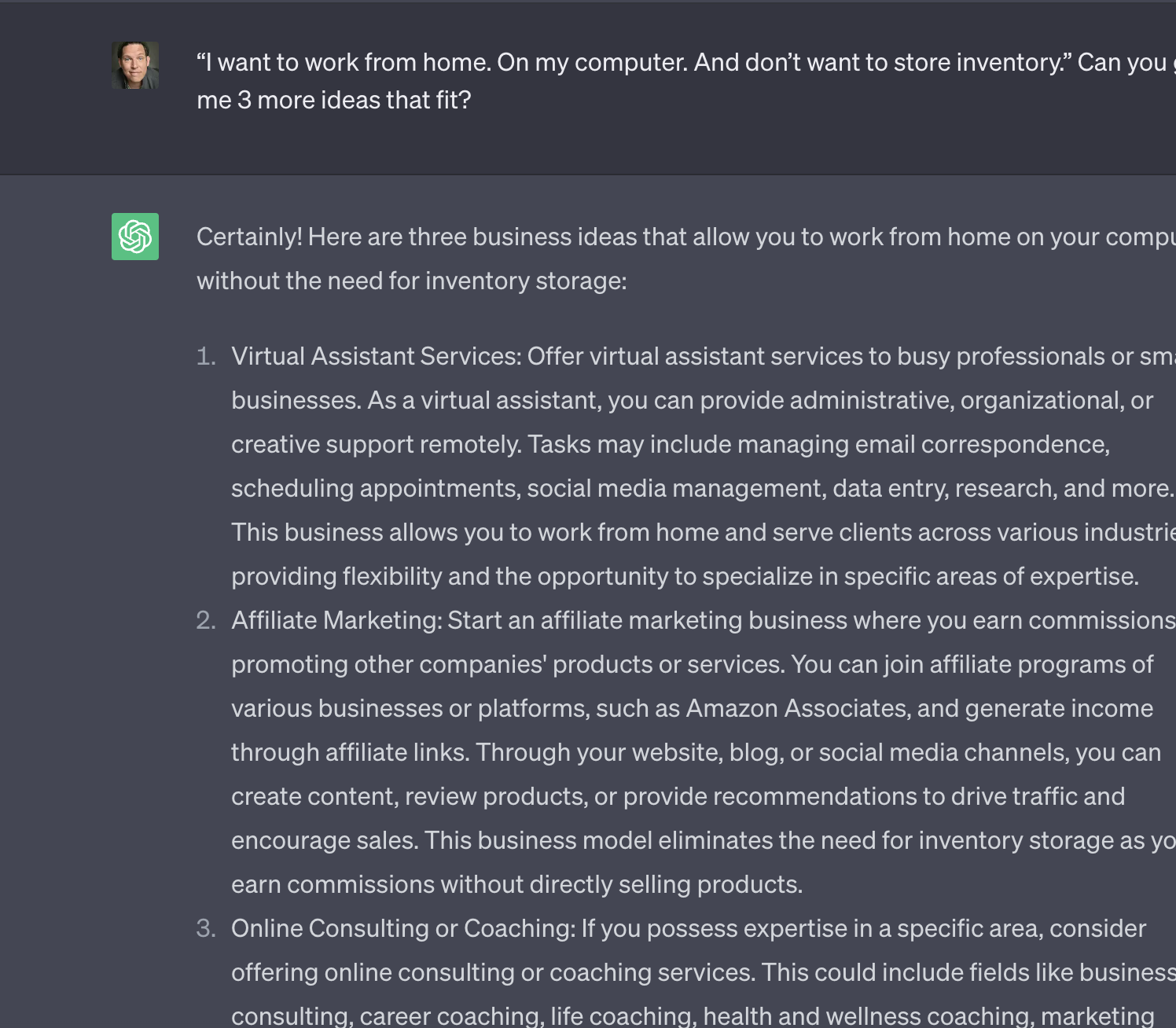Click the 'me 3 more ideas that fit?' line

(334, 101)
